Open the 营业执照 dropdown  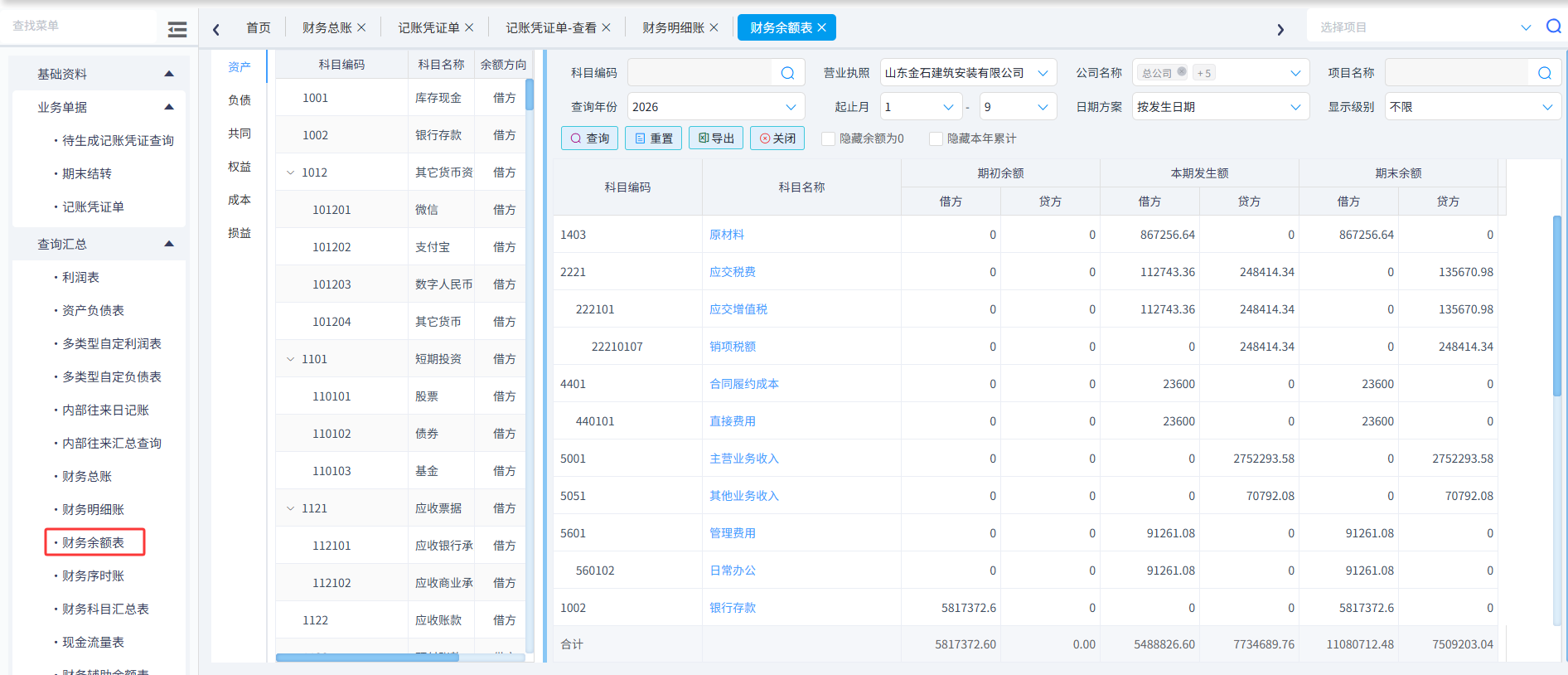(968, 73)
